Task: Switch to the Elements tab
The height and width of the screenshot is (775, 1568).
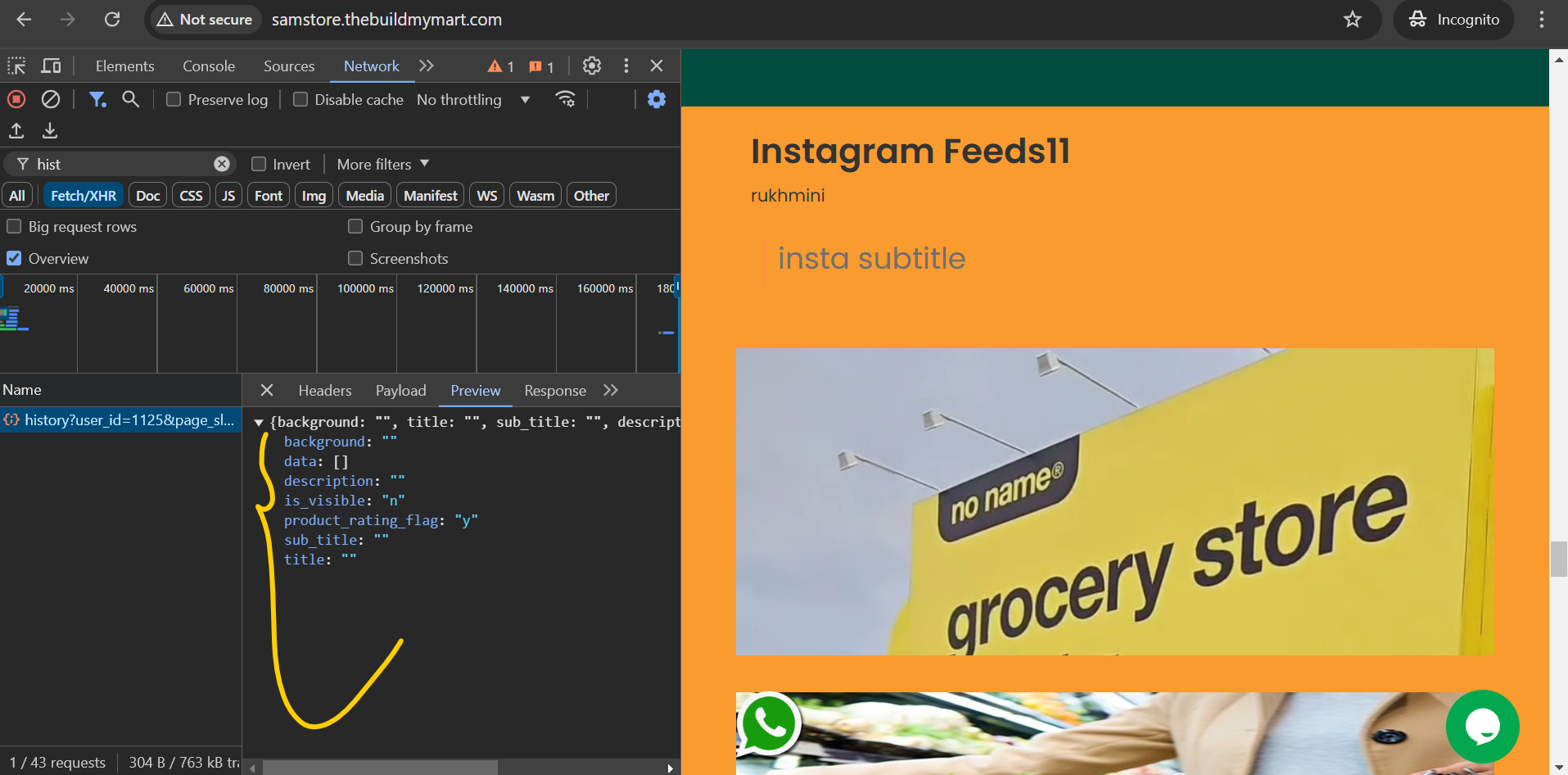Action: [x=124, y=66]
